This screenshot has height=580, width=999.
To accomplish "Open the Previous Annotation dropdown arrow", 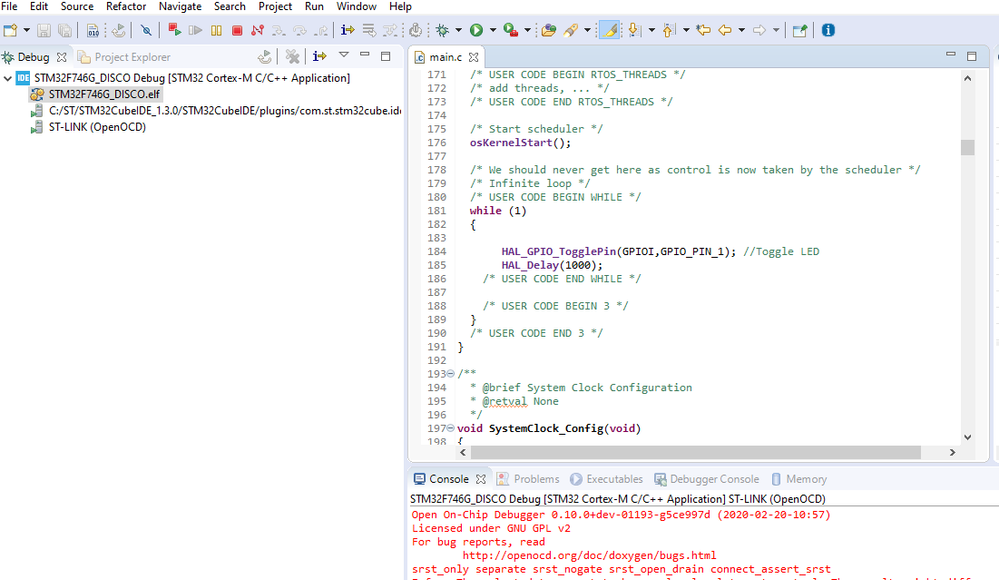I will point(686,30).
